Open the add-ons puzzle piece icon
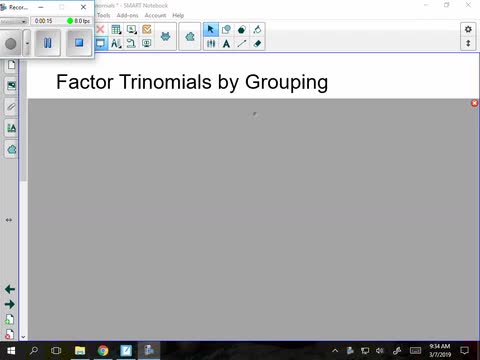This screenshot has height=360, width=480. pos(190,37)
